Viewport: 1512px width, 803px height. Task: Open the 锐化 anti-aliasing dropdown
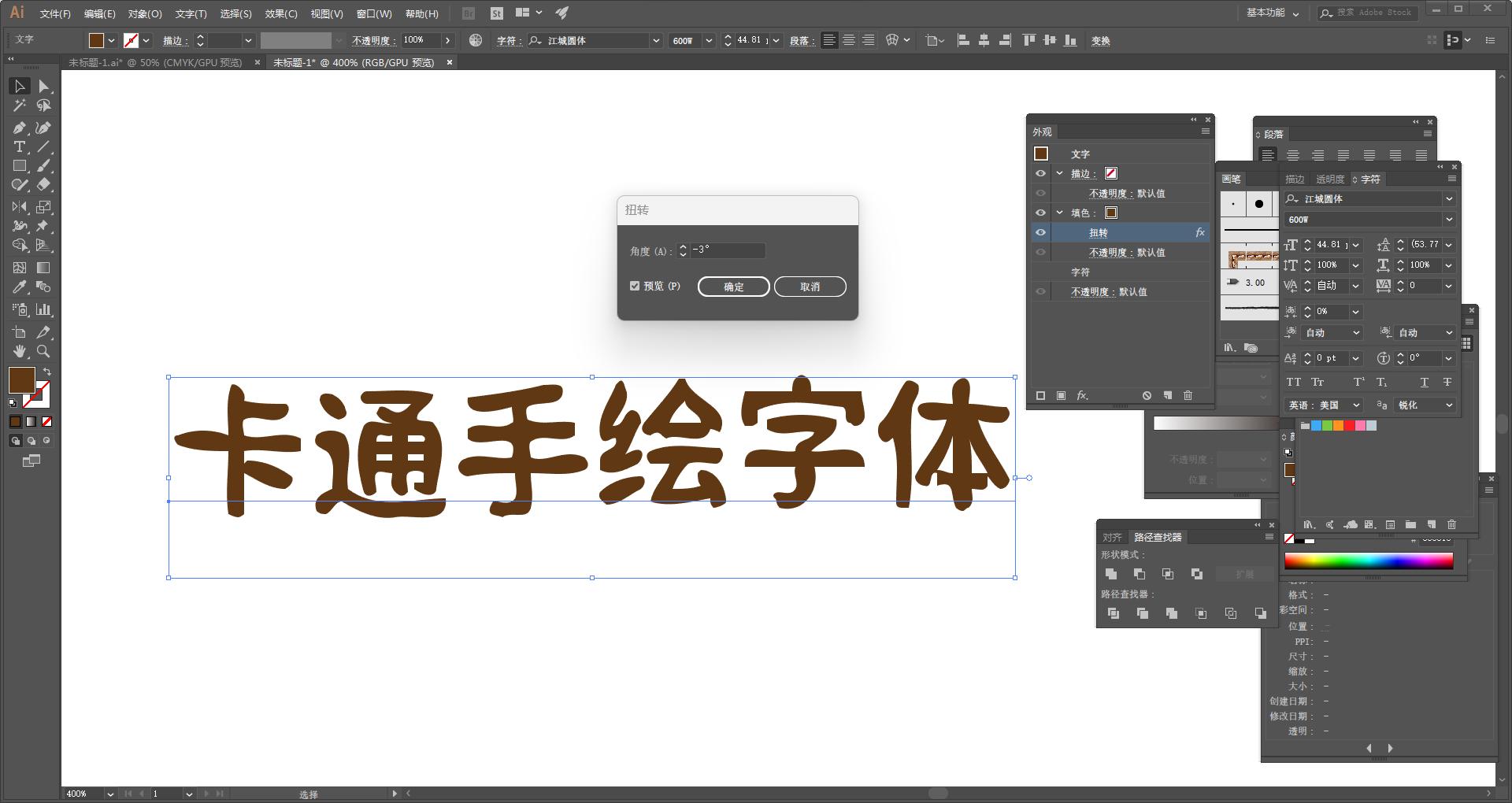coord(1450,405)
